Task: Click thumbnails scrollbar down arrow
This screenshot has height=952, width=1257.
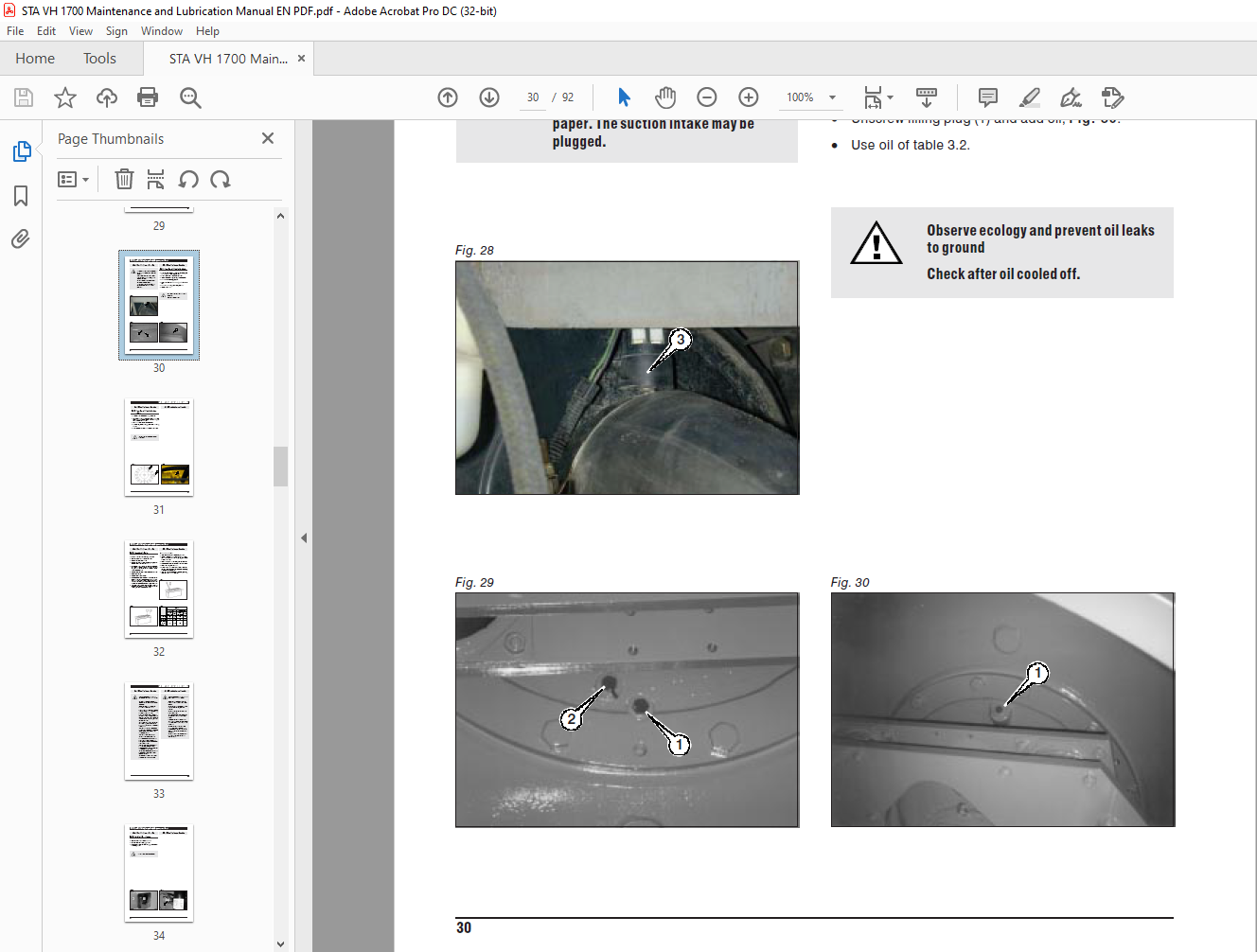Action: 280,943
